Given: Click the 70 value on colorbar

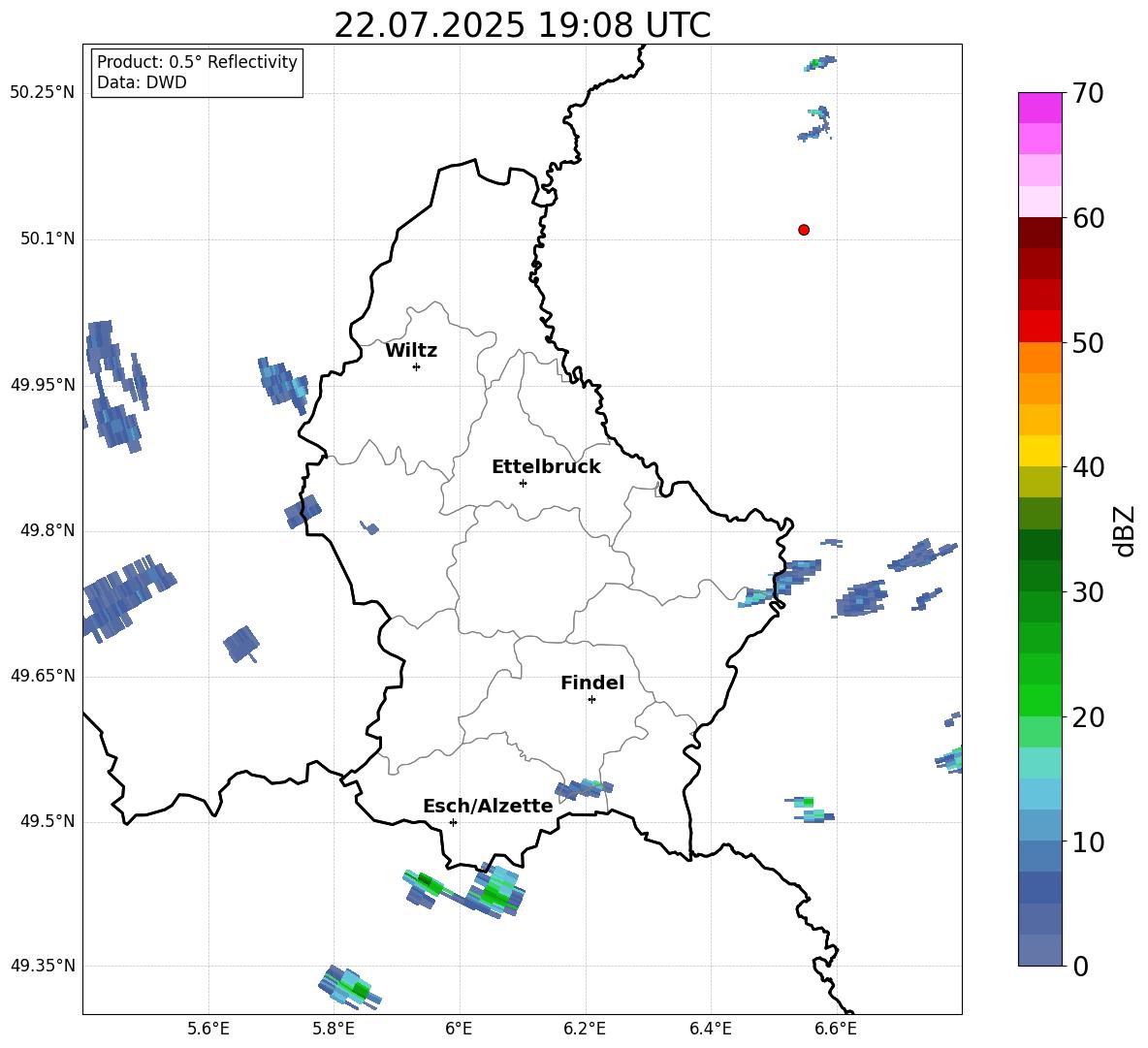Looking at the screenshot, I should pyautogui.click(x=1088, y=93).
